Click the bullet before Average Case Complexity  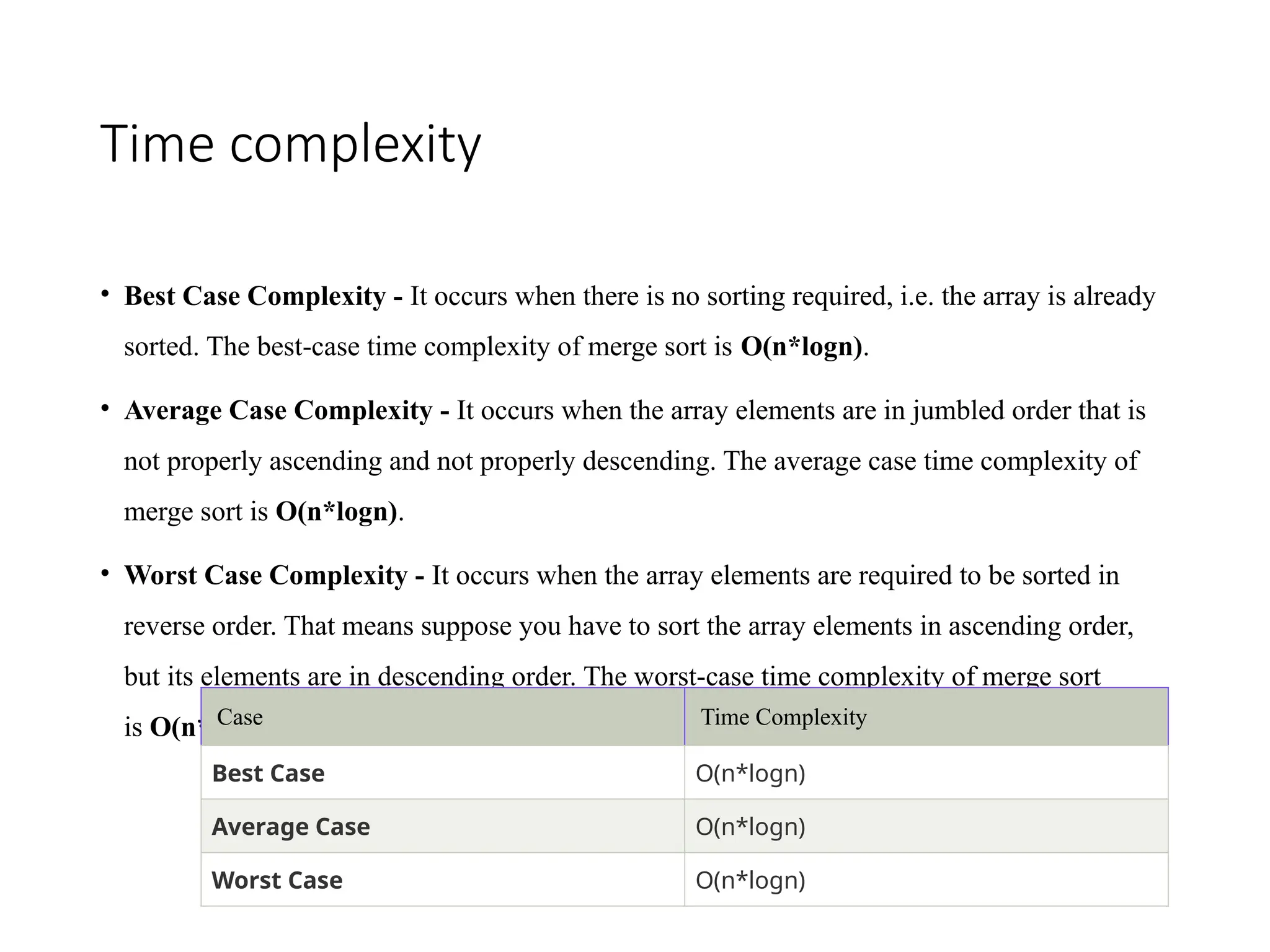tap(105, 407)
